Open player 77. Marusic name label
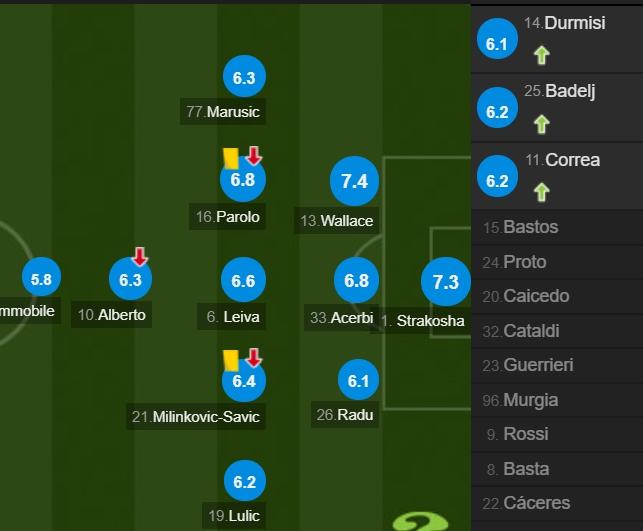 223,112
